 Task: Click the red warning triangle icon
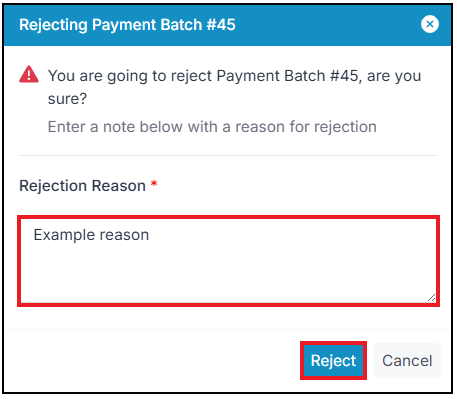click(29, 74)
